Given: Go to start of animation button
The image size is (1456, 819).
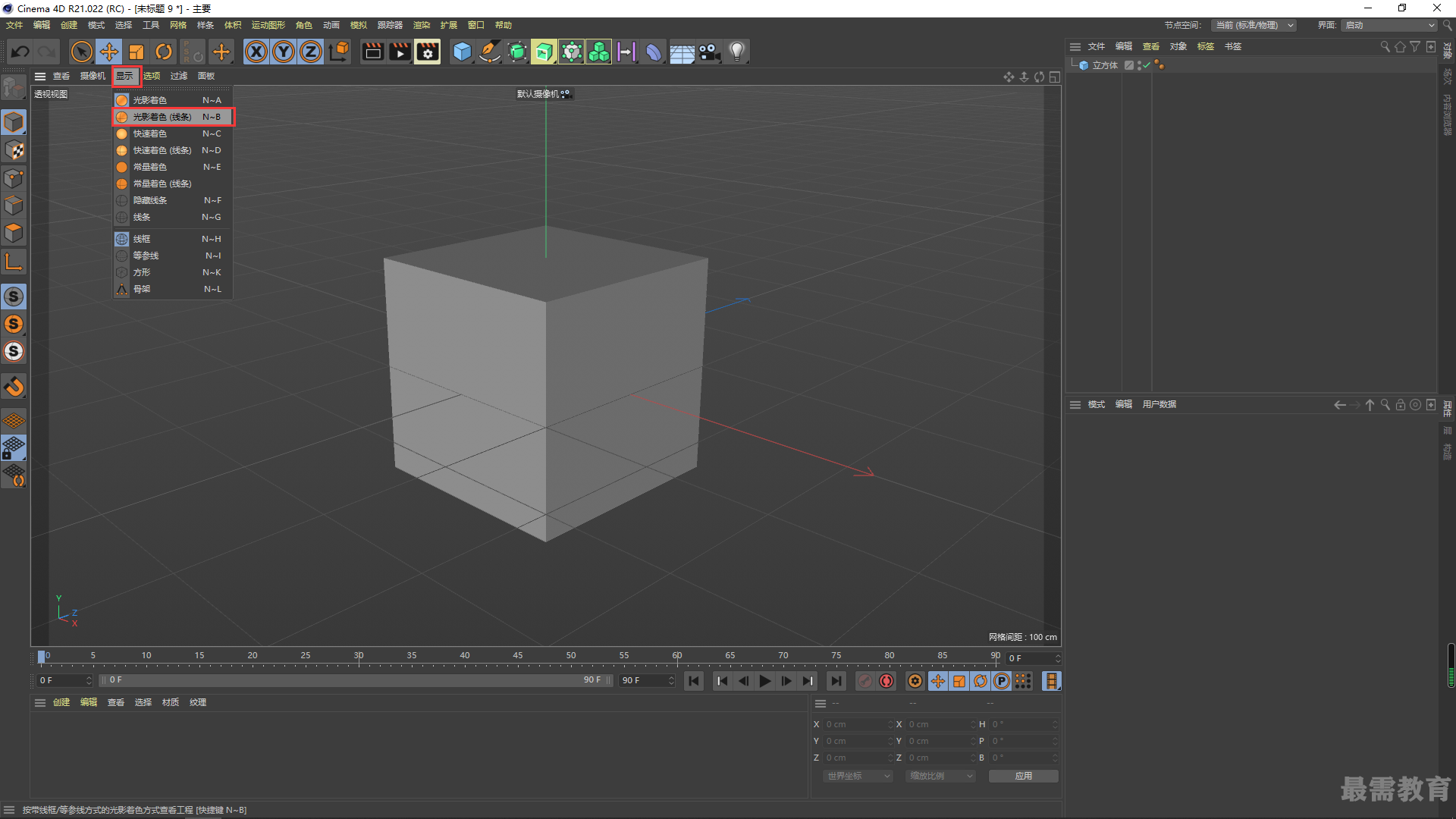Looking at the screenshot, I should tap(694, 681).
